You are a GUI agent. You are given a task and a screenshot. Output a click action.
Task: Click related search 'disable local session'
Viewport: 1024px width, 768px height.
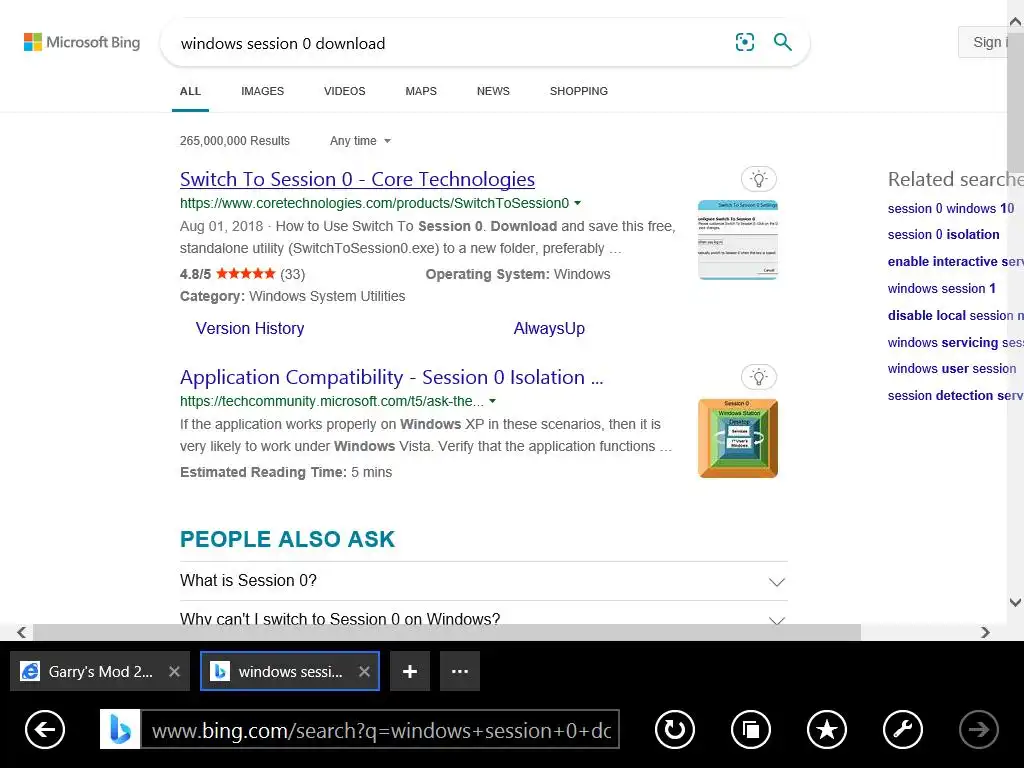point(955,315)
